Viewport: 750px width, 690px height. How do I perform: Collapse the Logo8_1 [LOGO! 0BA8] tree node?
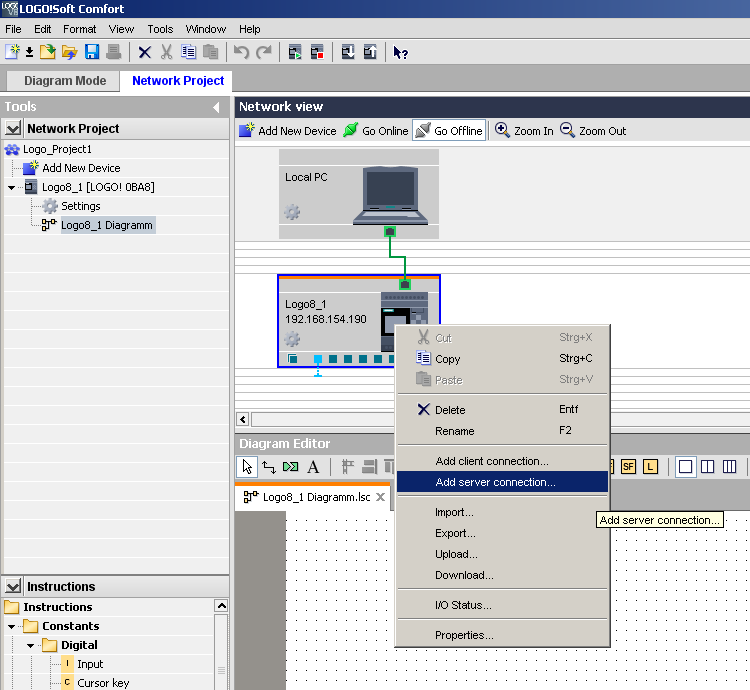point(12,187)
